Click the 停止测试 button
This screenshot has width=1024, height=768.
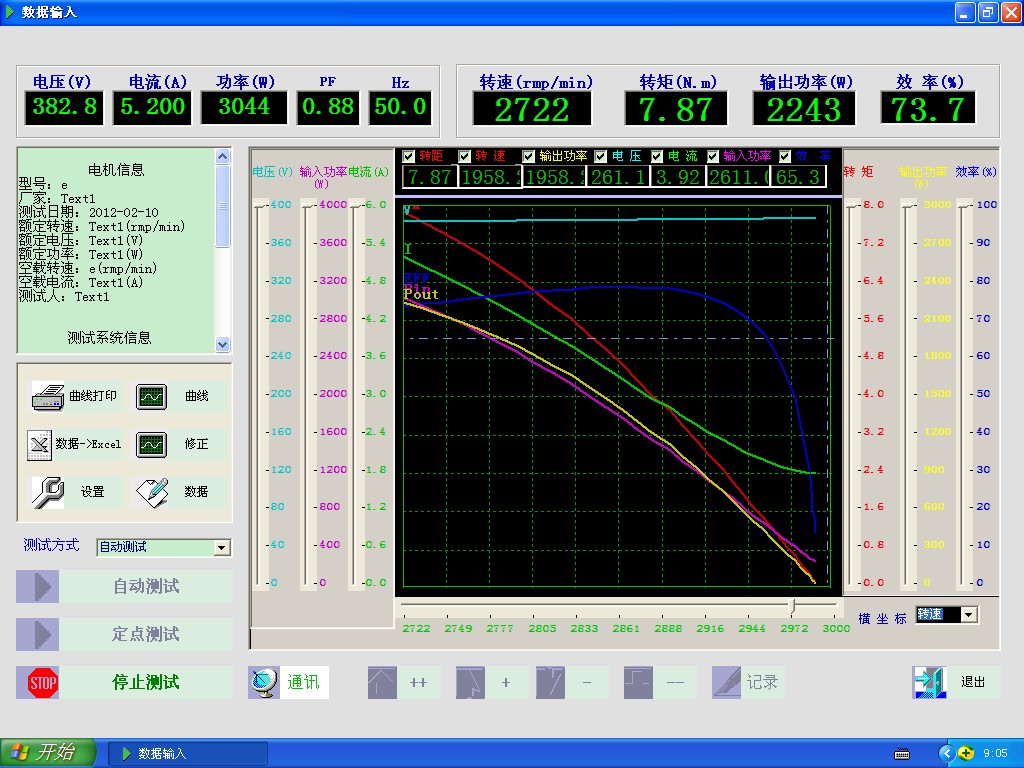tap(146, 682)
